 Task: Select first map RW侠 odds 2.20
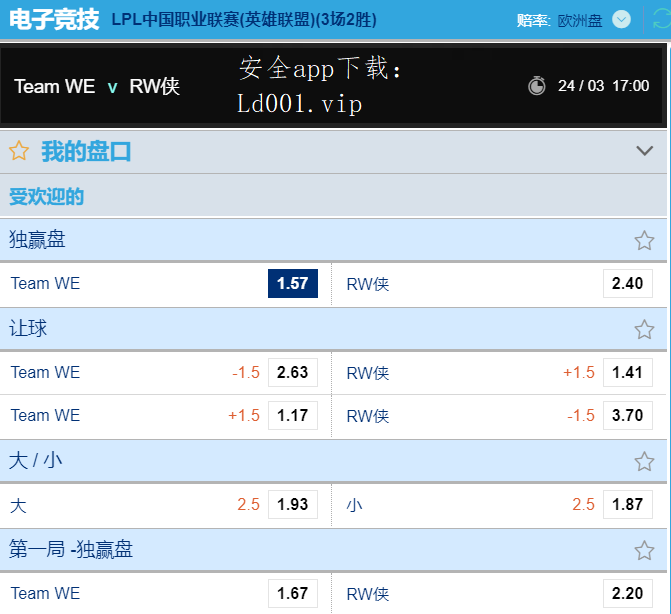pos(628,593)
